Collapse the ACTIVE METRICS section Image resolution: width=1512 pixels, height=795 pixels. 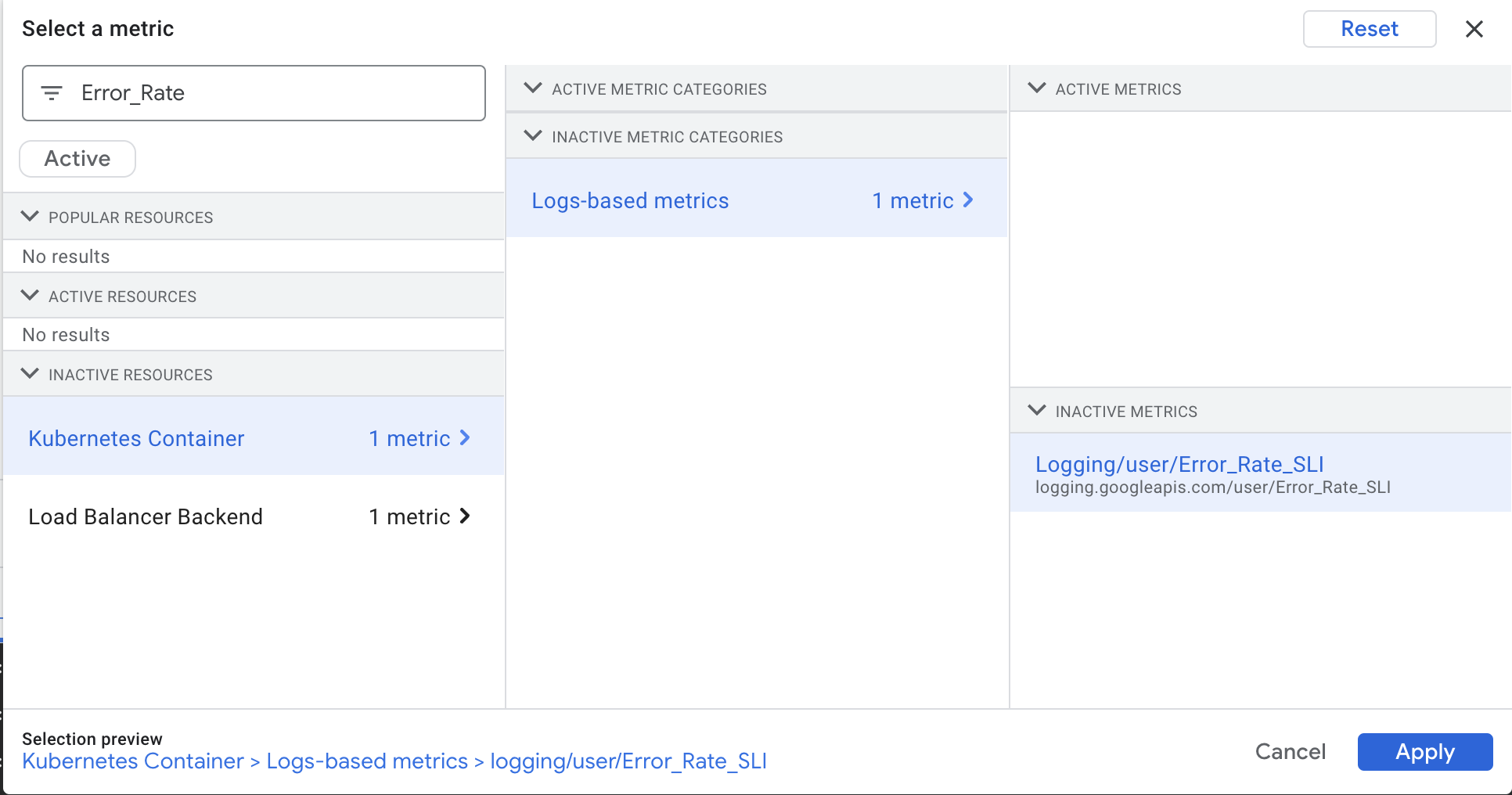tap(1039, 88)
